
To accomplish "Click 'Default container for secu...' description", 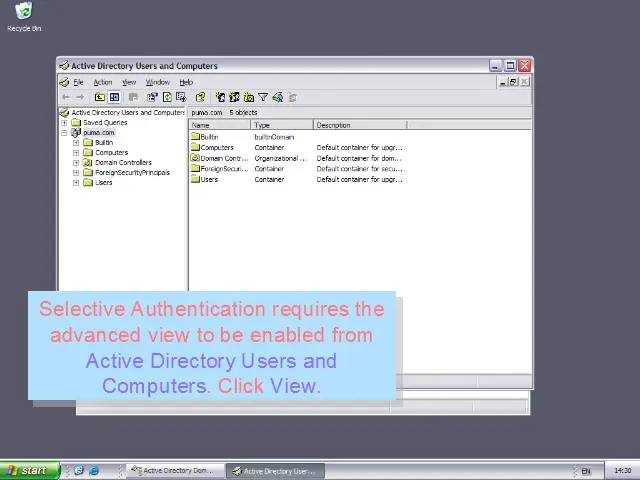I will [359, 169].
